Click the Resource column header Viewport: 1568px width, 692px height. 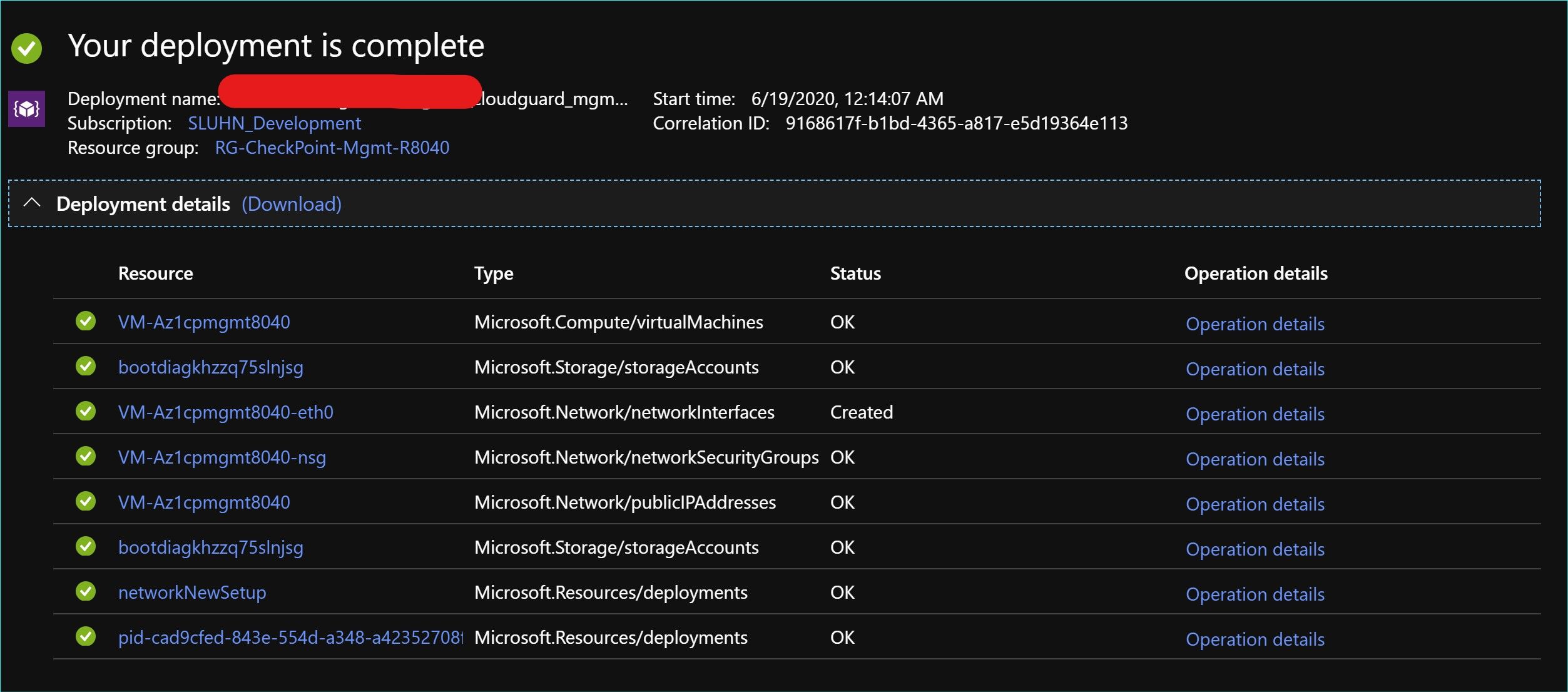pos(156,273)
